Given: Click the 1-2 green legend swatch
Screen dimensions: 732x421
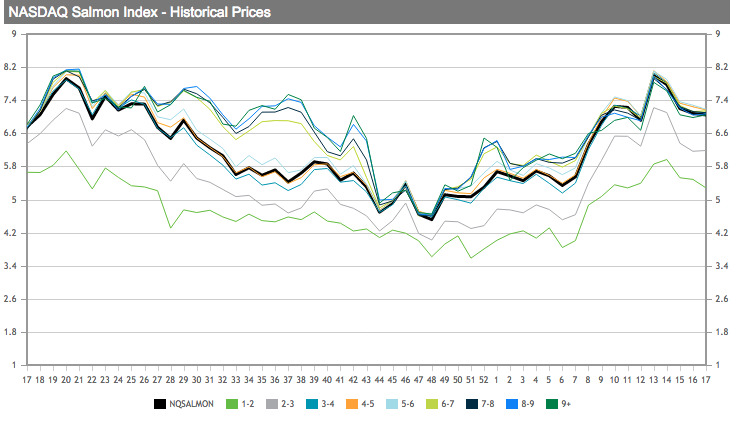Looking at the screenshot, I should [x=232, y=404].
